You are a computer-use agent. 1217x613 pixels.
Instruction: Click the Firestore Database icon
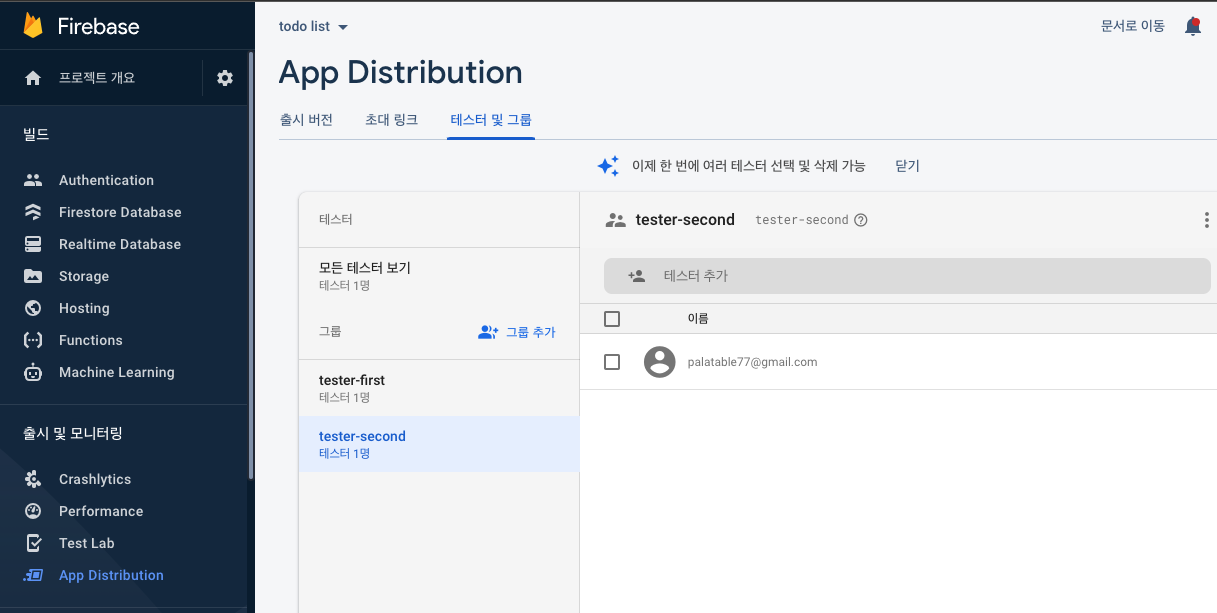pos(33,212)
